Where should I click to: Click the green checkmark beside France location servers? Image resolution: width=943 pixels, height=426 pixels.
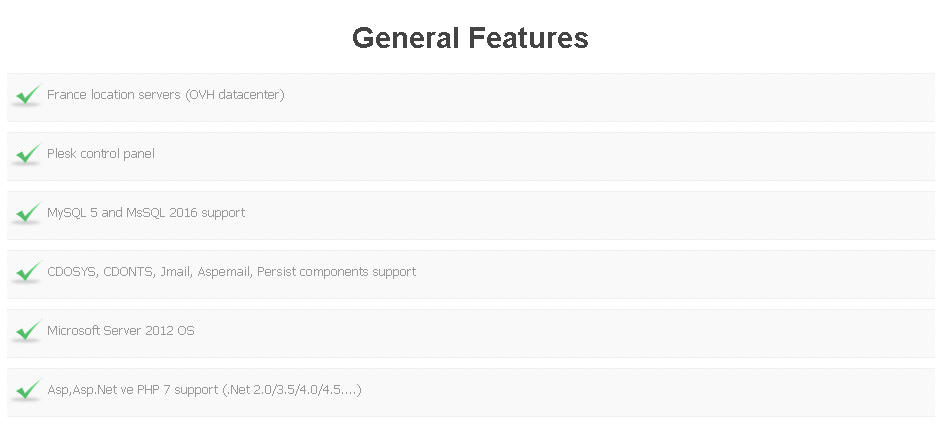pos(28,96)
